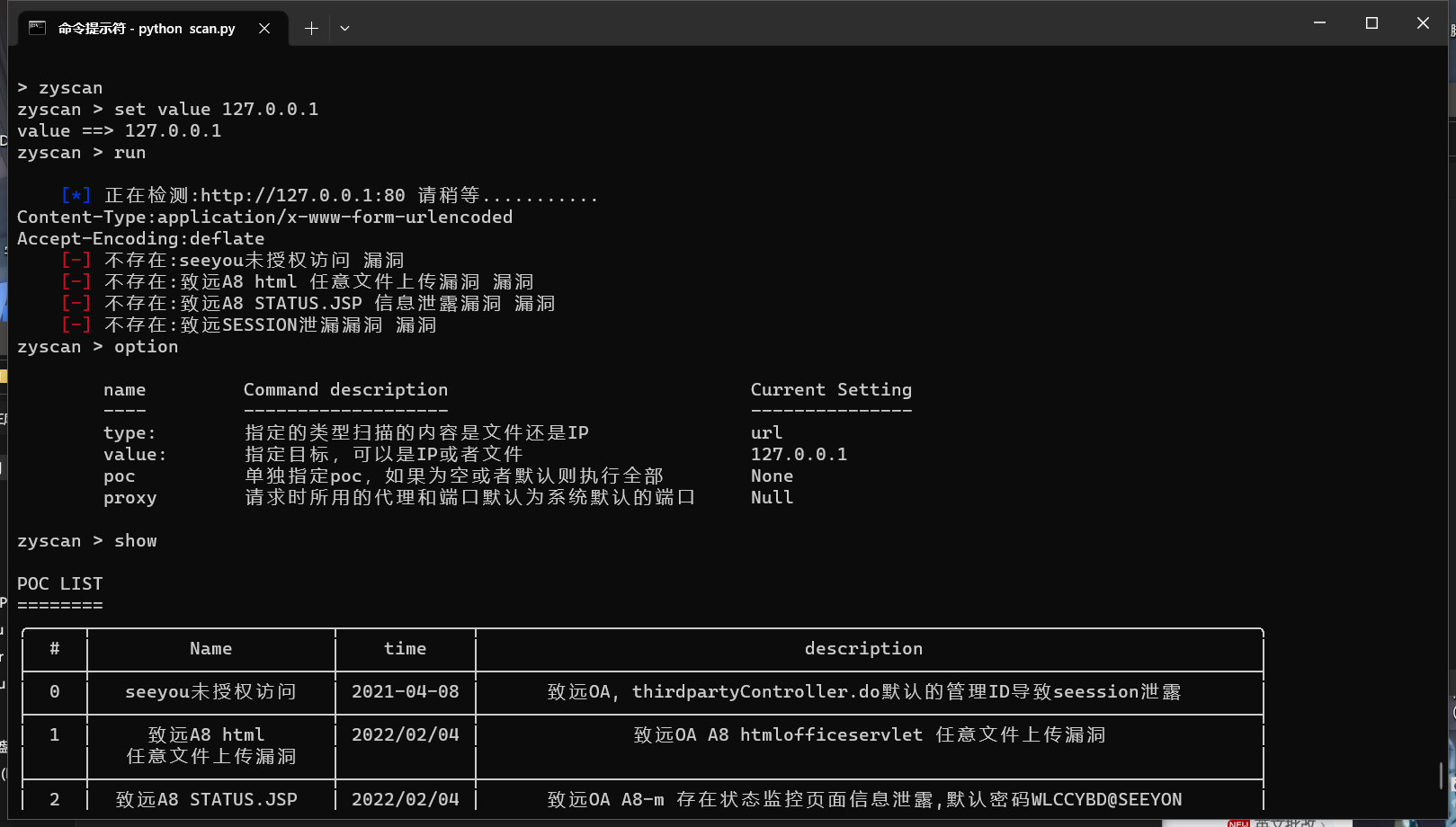Image resolution: width=1456 pixels, height=827 pixels.
Task: Click the WLCCYBD@SEEYON description cell
Action: 864,800
